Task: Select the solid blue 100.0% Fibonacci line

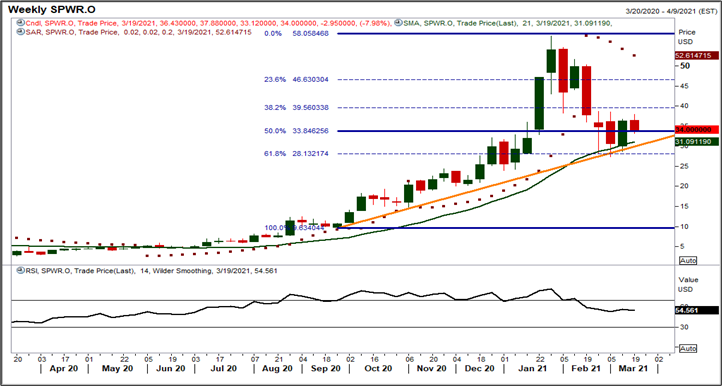Action: pos(506,228)
